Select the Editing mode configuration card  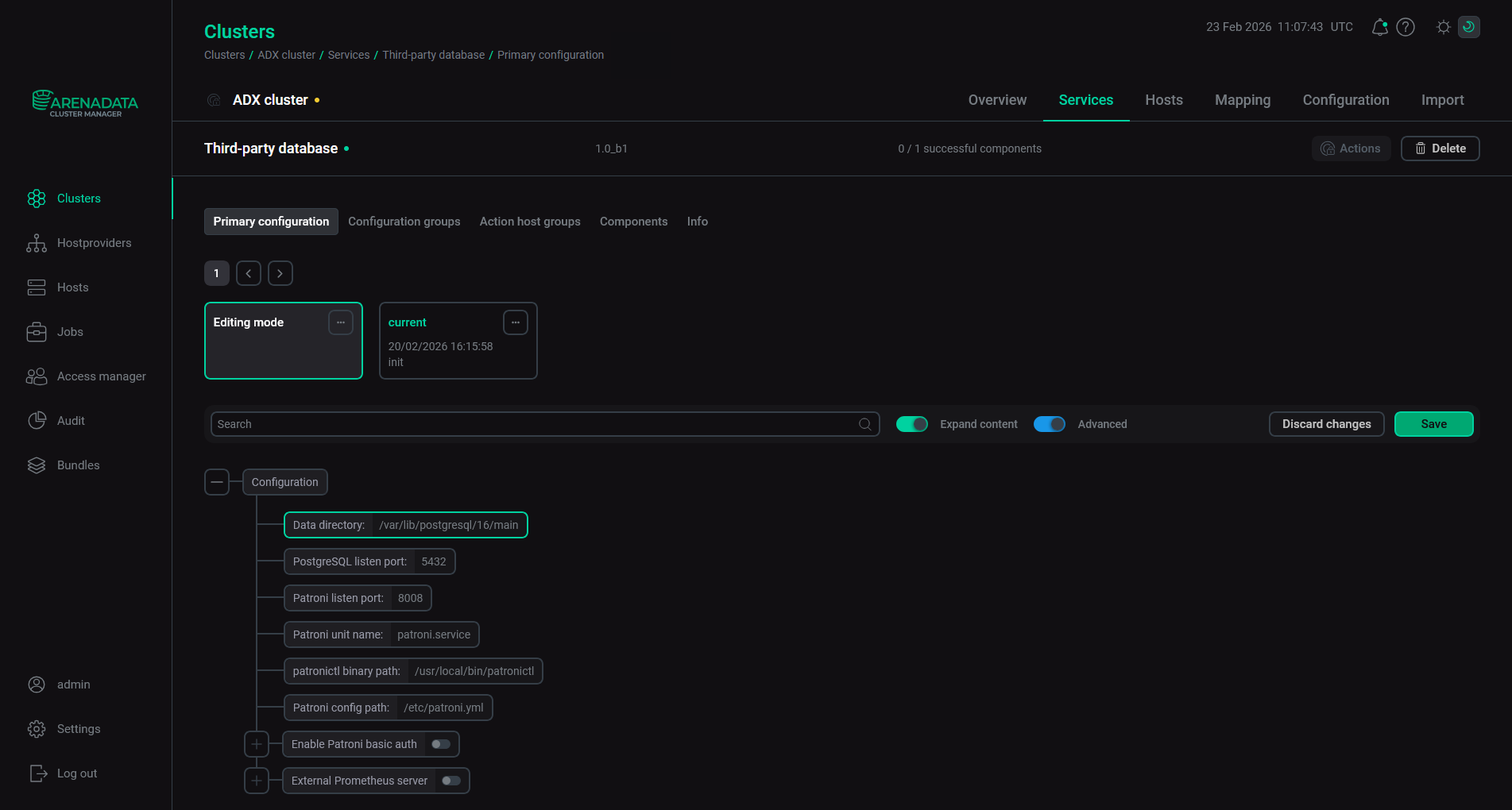click(284, 341)
